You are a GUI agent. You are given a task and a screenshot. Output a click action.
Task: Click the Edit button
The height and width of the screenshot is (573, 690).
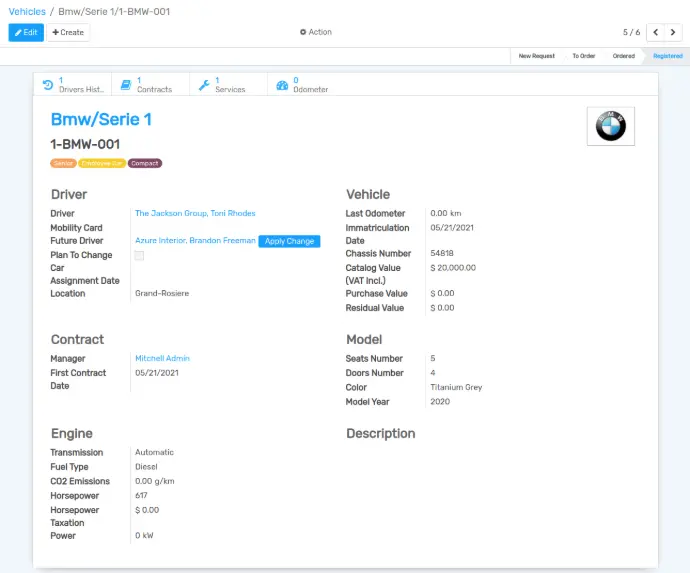coord(26,32)
